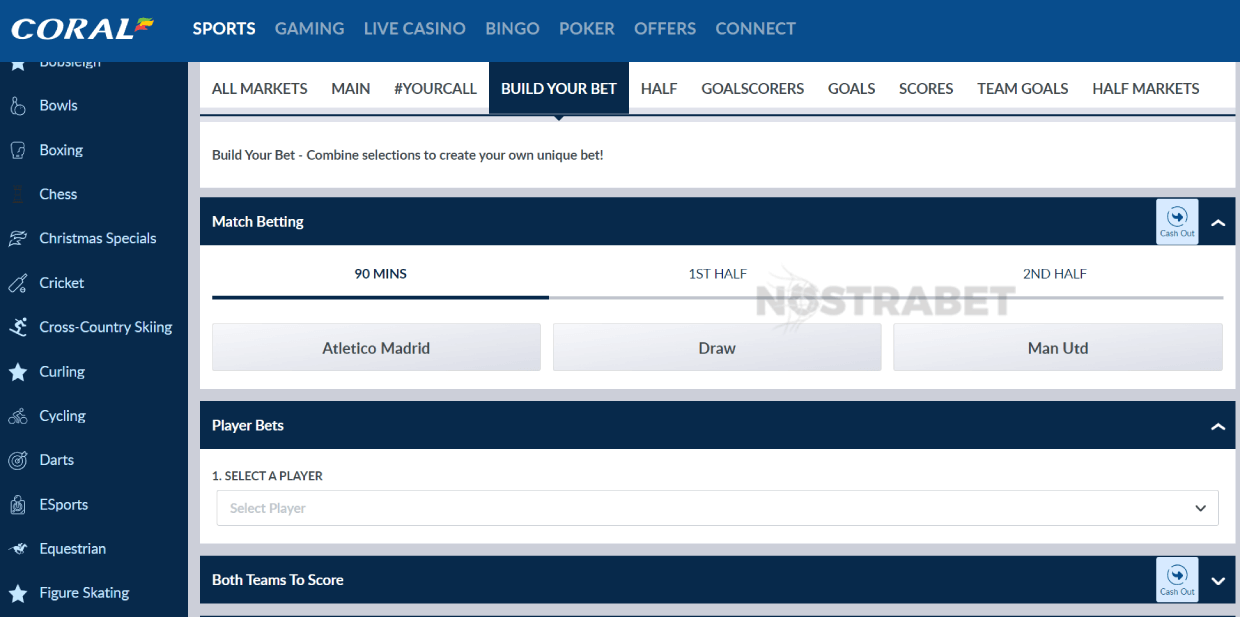The image size is (1240, 617).
Task: Pick Atletico Madrid to win
Action: (x=376, y=348)
